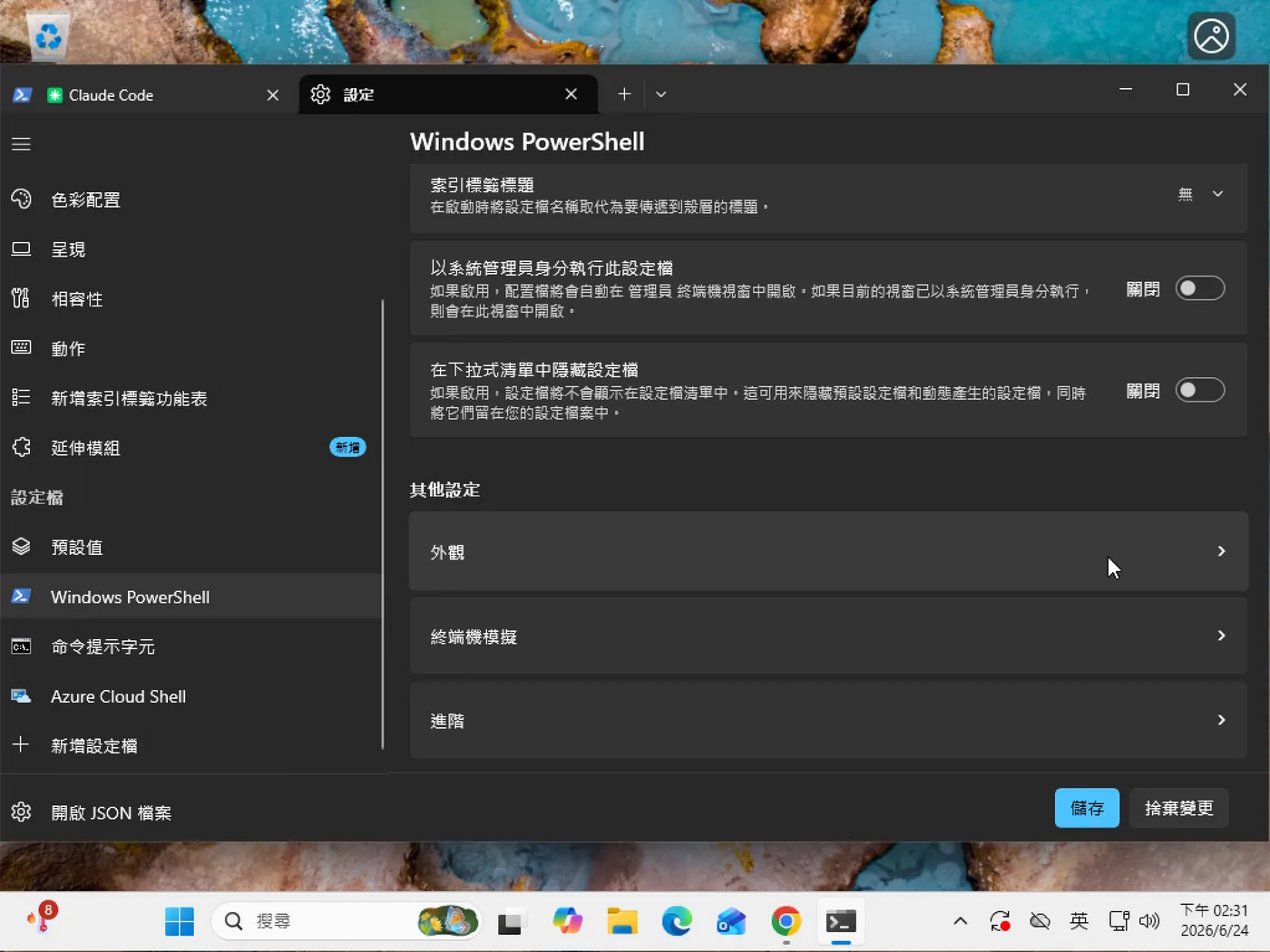This screenshot has width=1270, height=952.
Task: Click the Azure Cloud Shell icon
Action: pyautogui.click(x=21, y=695)
